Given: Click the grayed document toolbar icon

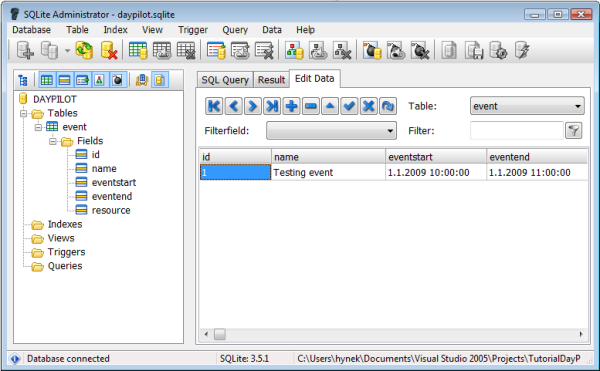Looking at the screenshot, I should click(449, 50).
